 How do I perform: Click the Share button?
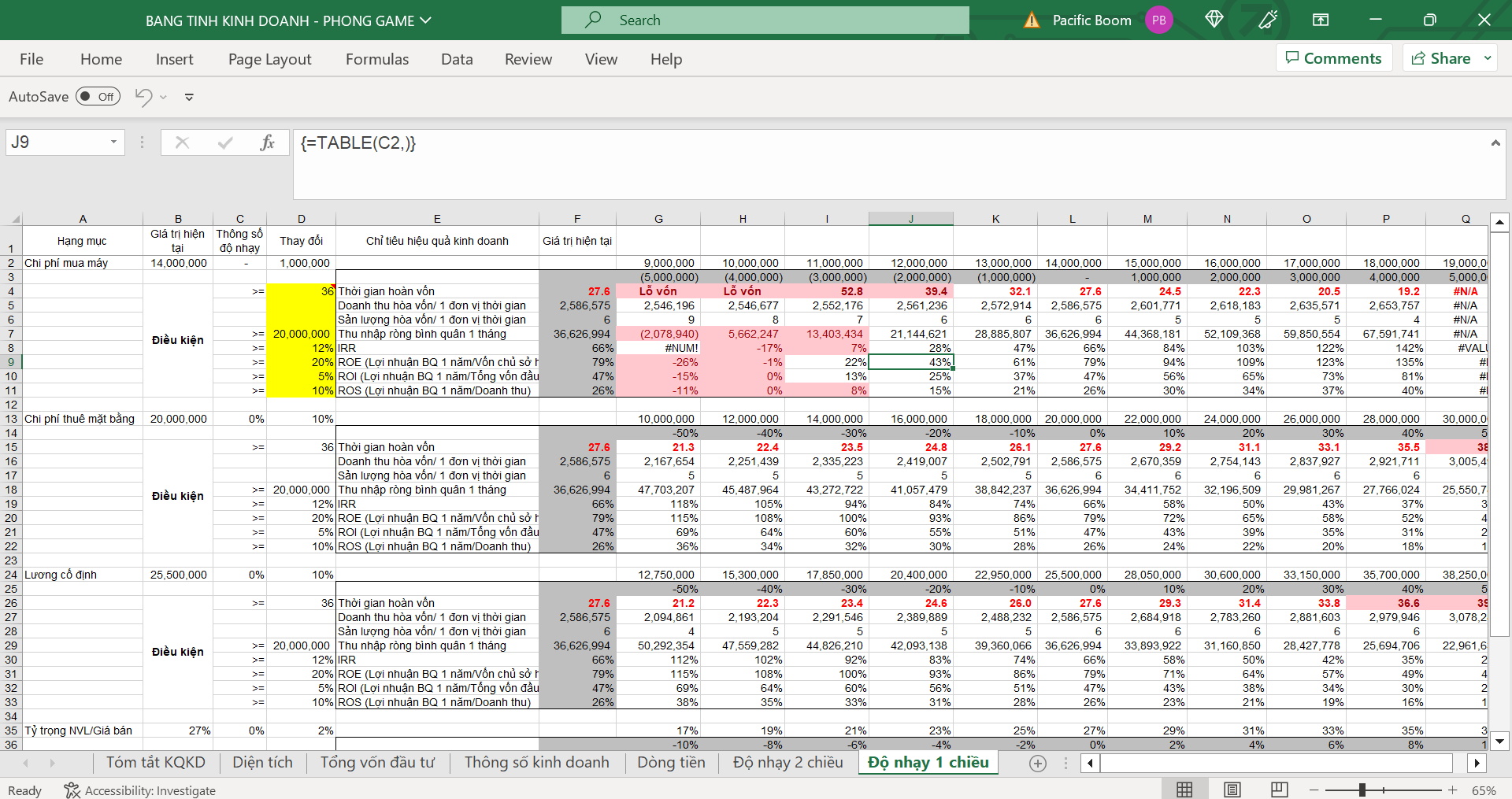(x=1441, y=58)
